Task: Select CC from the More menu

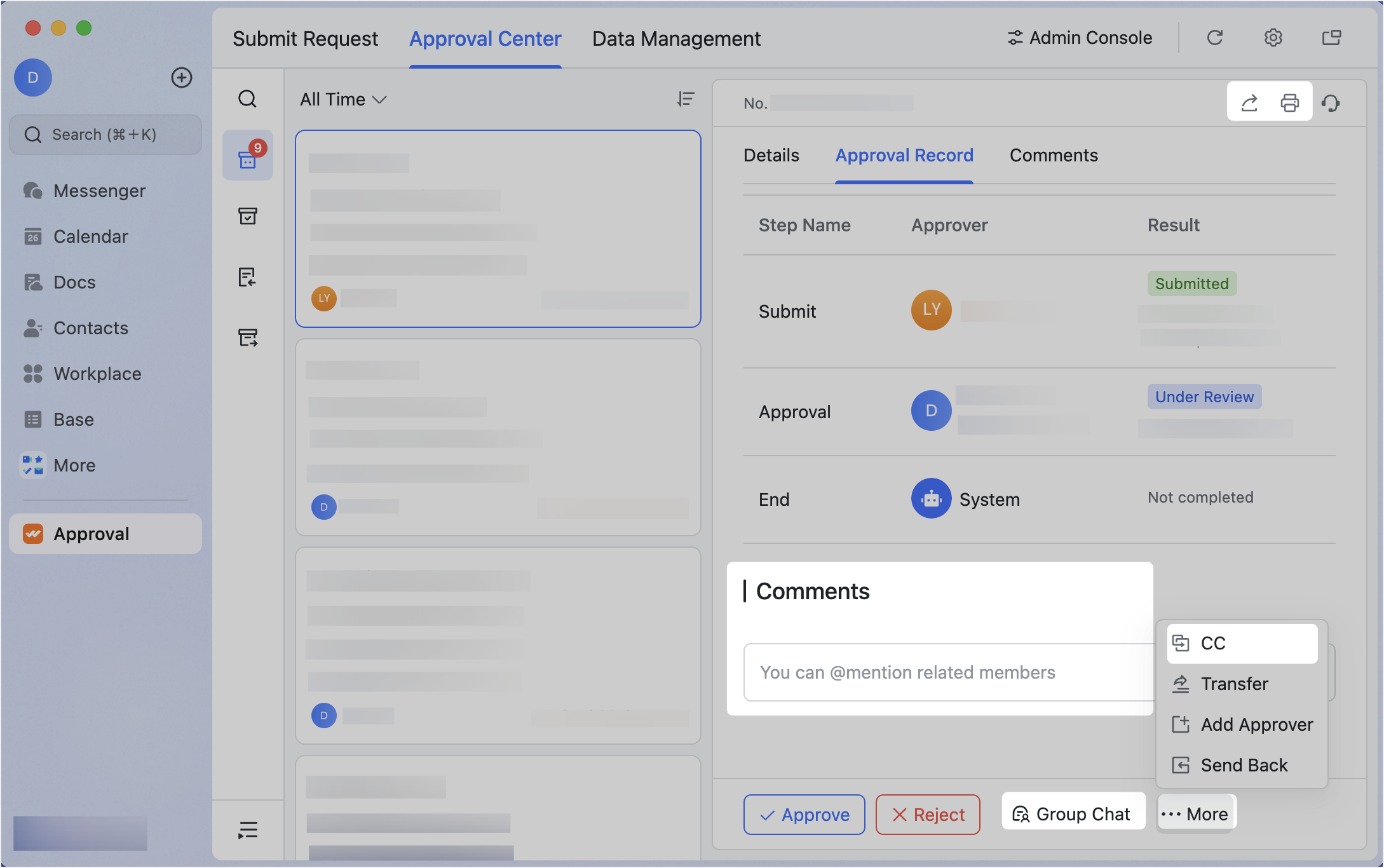Action: click(x=1242, y=643)
